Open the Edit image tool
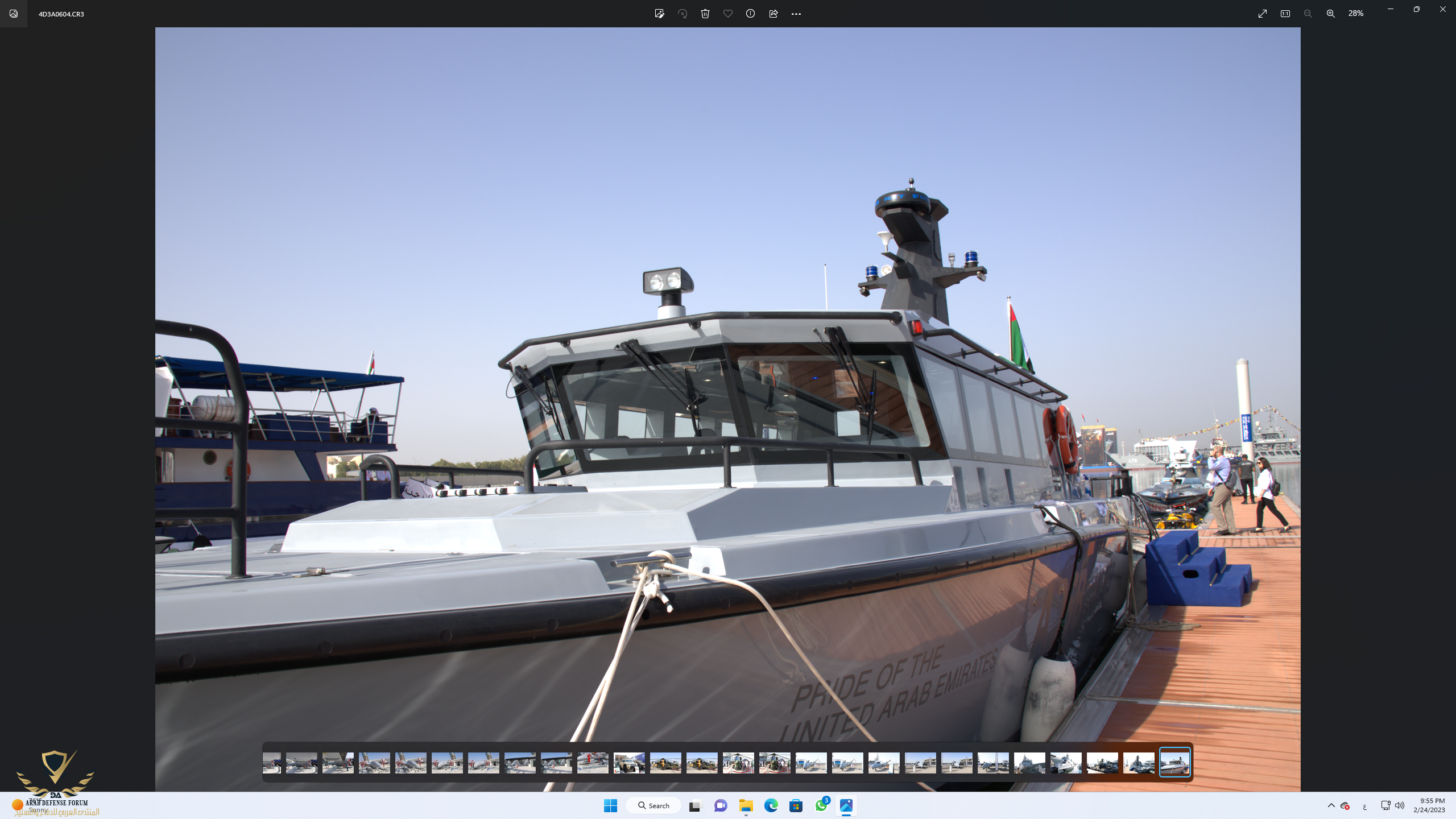Image resolution: width=1456 pixels, height=819 pixels. 659,14
